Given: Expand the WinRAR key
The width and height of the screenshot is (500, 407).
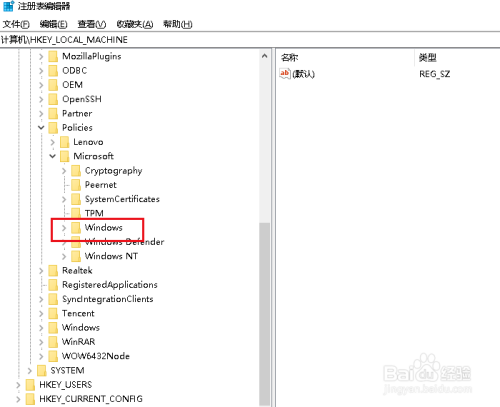Looking at the screenshot, I should pos(41,342).
